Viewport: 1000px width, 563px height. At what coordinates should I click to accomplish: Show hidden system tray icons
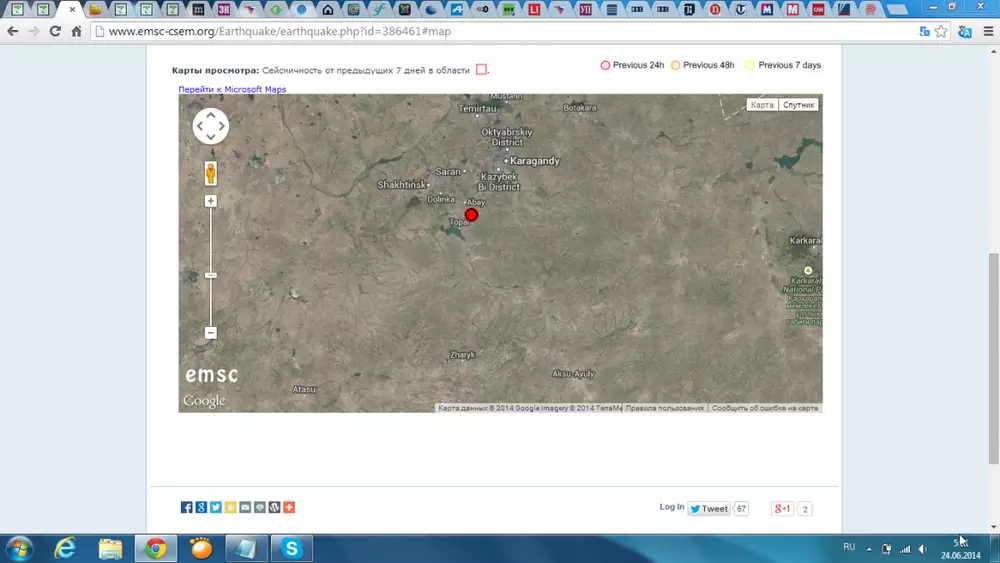[869, 549]
